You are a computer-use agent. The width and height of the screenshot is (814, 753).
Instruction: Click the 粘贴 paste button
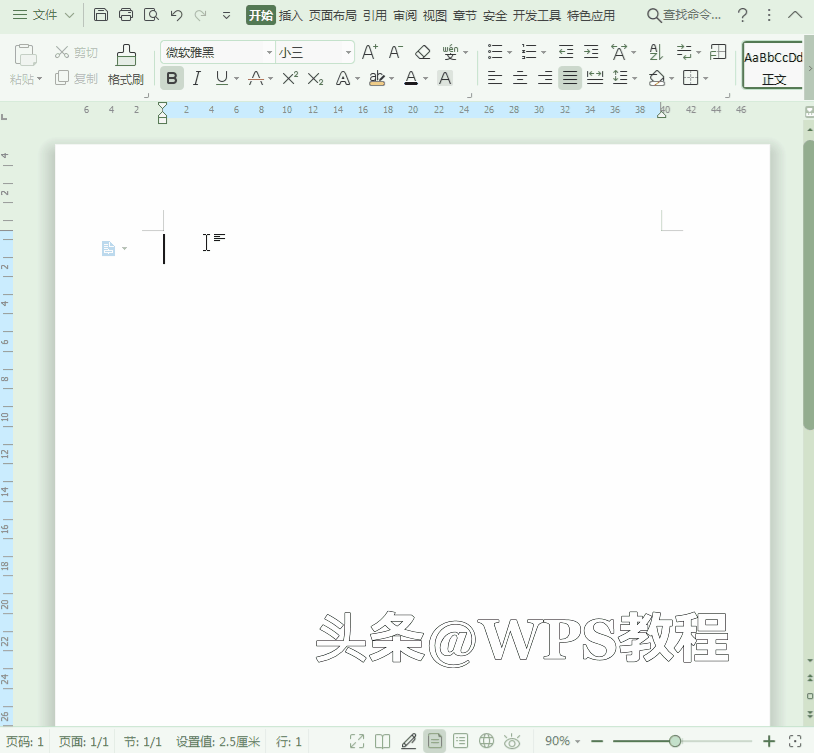pyautogui.click(x=25, y=64)
